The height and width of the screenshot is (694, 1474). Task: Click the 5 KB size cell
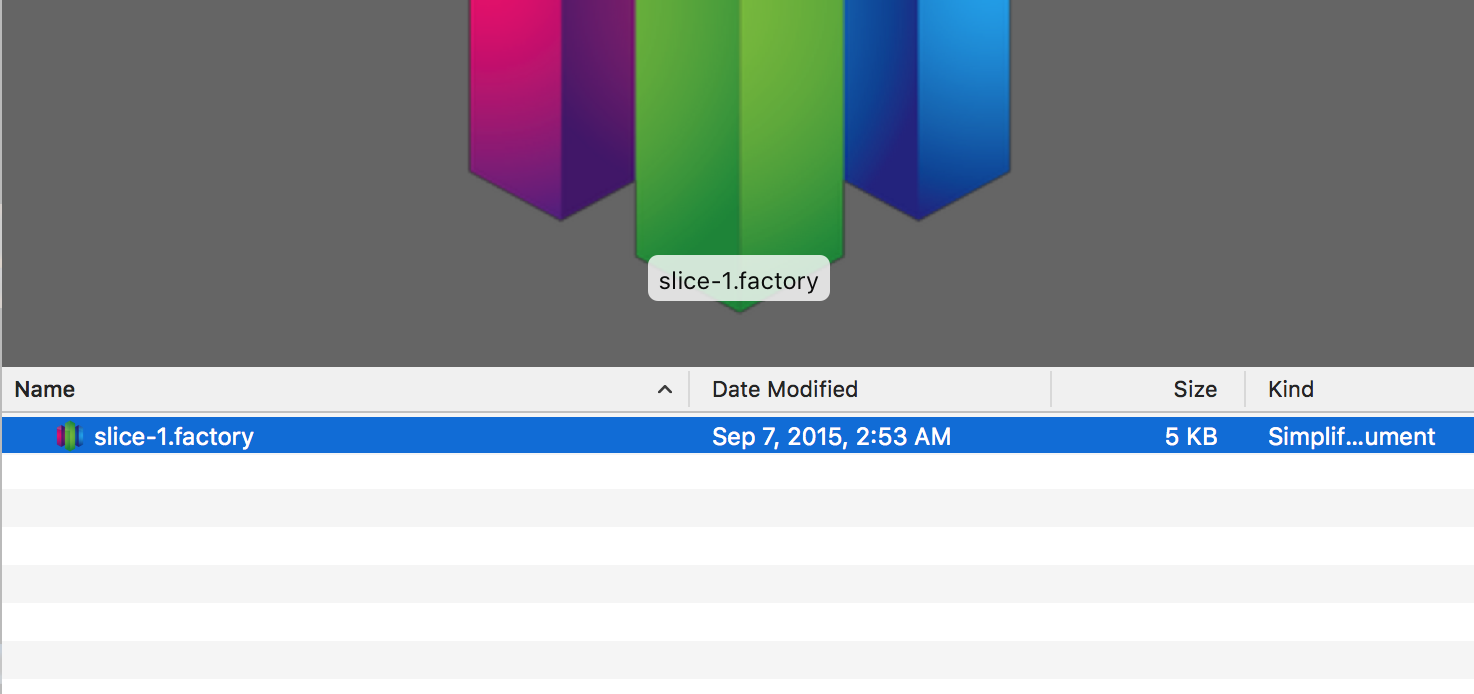[1191, 436]
